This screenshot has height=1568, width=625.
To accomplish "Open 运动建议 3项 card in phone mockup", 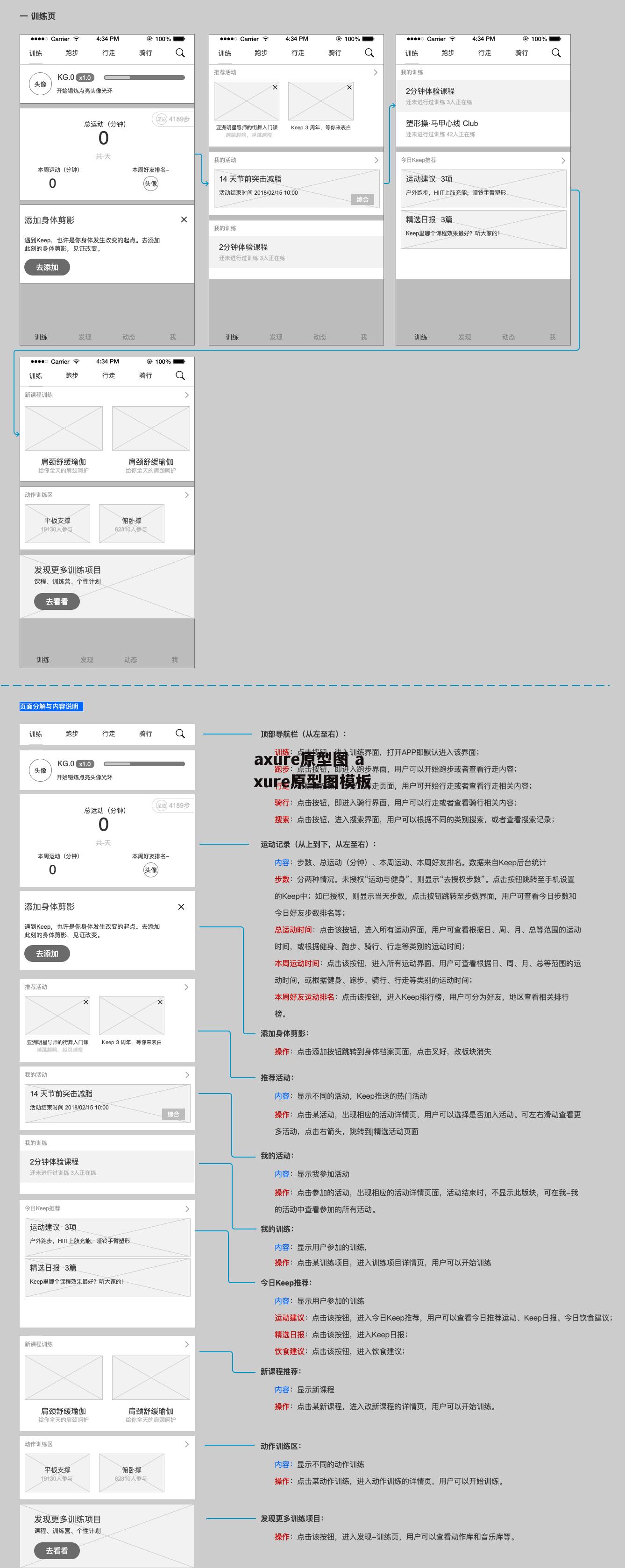I will point(483,189).
